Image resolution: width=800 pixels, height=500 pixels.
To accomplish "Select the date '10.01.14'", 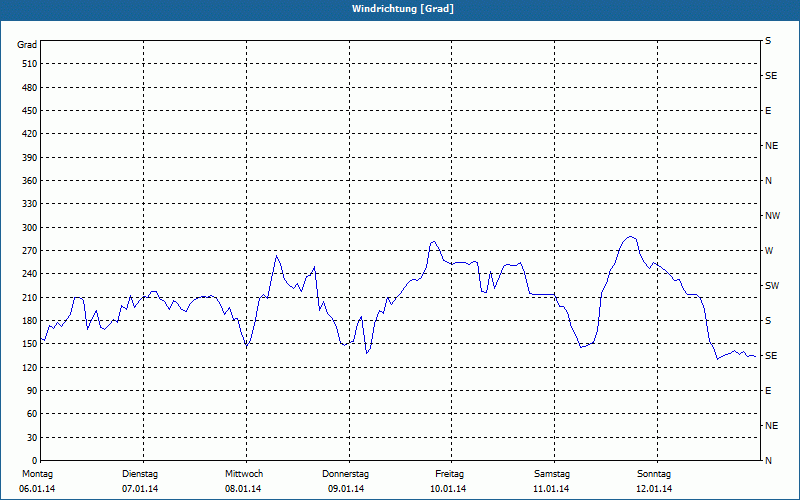I will coord(448,489).
